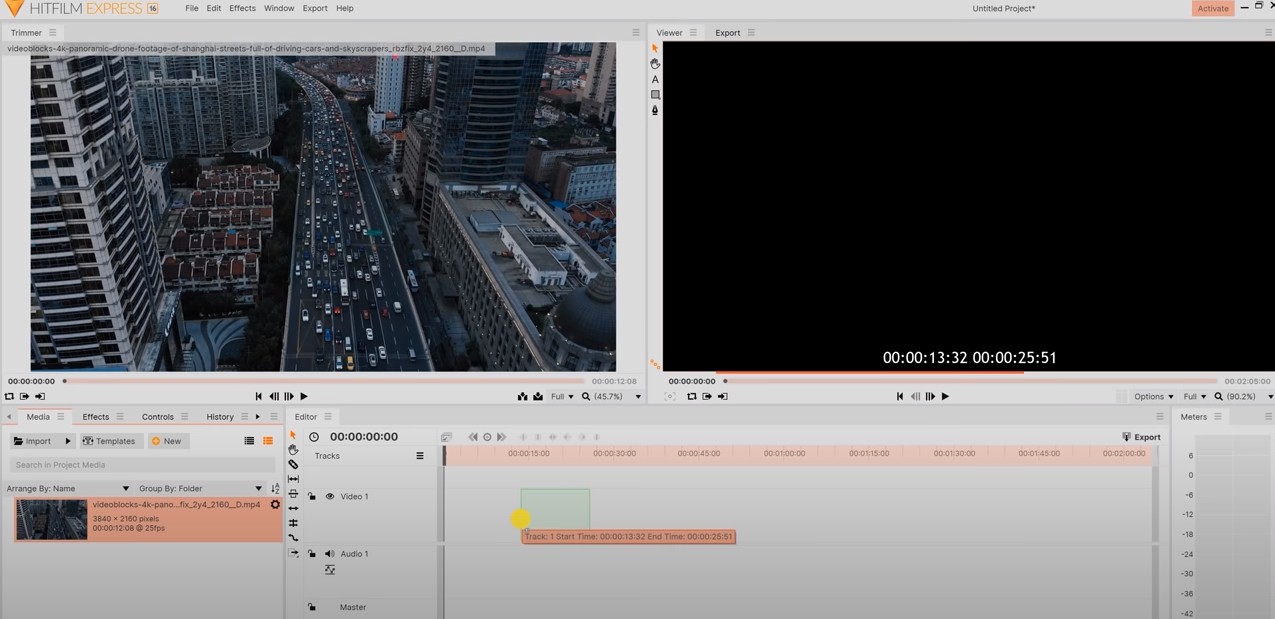The width and height of the screenshot is (1275, 619).
Task: Select the Slice tool in Editor
Action: click(x=293, y=464)
